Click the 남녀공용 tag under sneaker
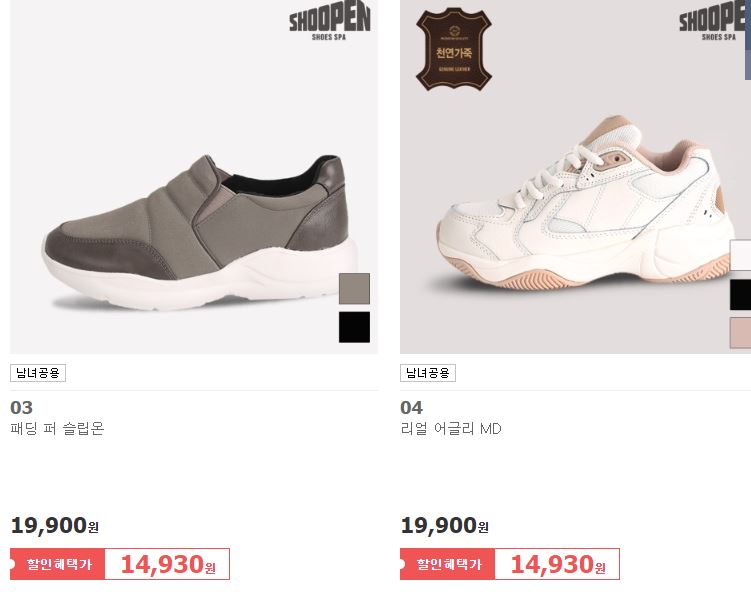Image resolution: width=751 pixels, height=594 pixels. click(428, 373)
